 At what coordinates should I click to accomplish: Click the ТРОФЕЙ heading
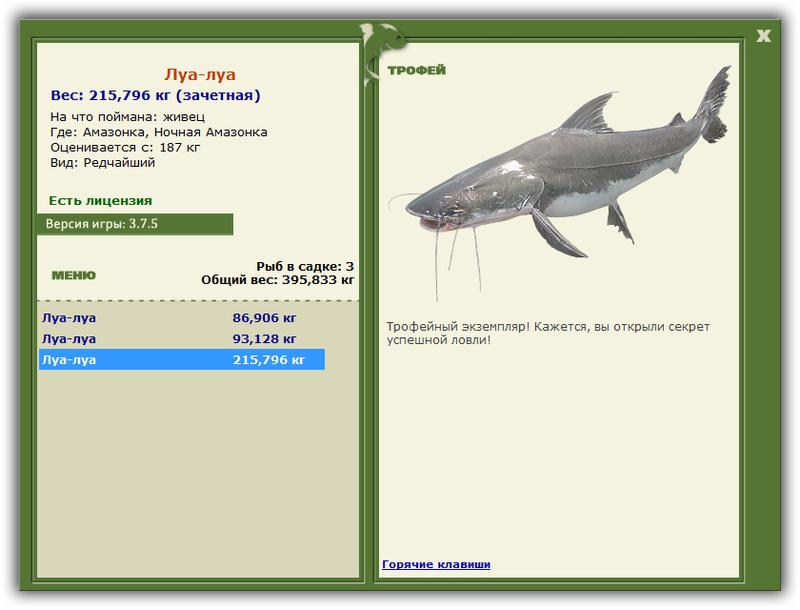pos(416,70)
